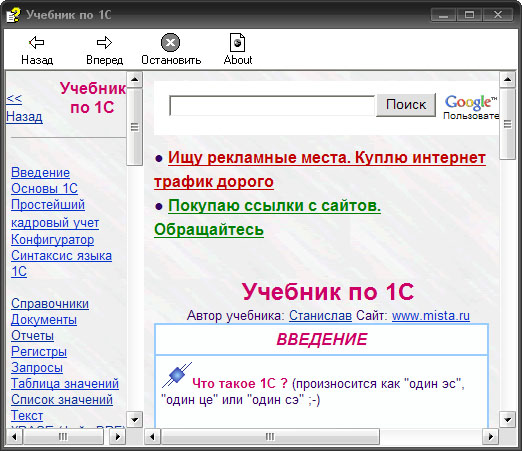Click right pane scroll down arrow

[x=507, y=419]
